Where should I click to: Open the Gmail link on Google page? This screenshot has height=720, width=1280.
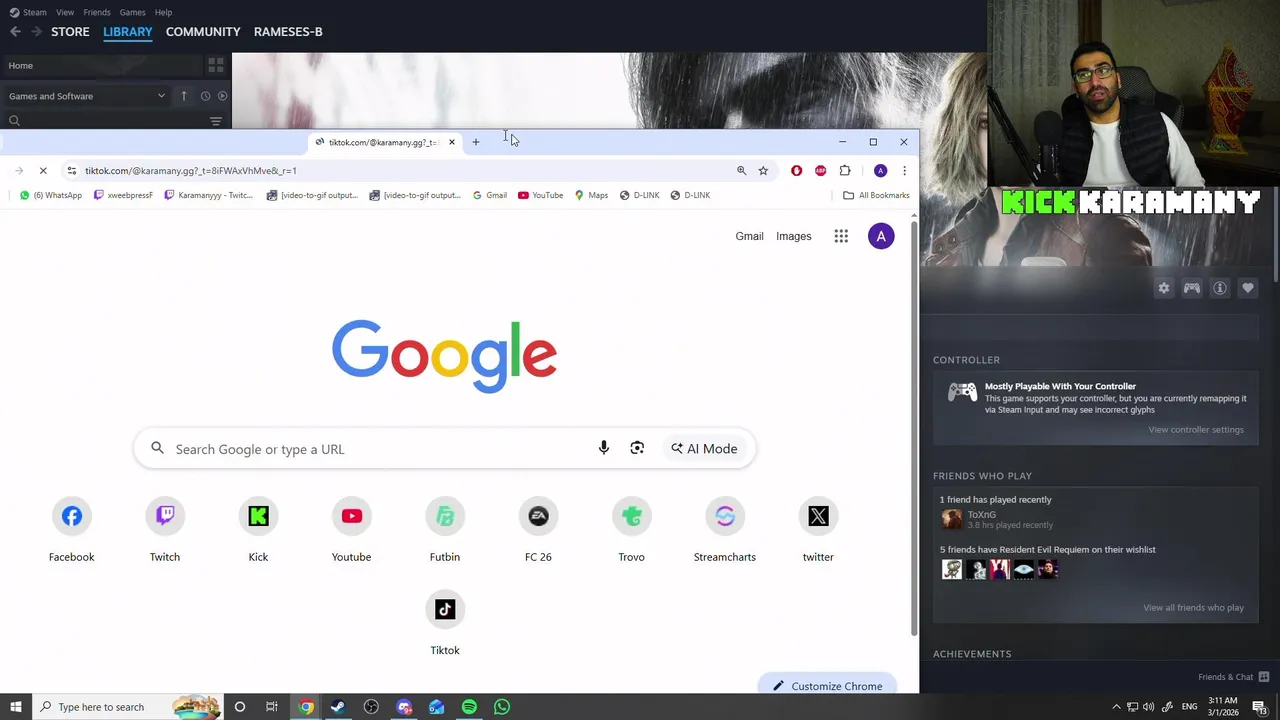tap(749, 236)
